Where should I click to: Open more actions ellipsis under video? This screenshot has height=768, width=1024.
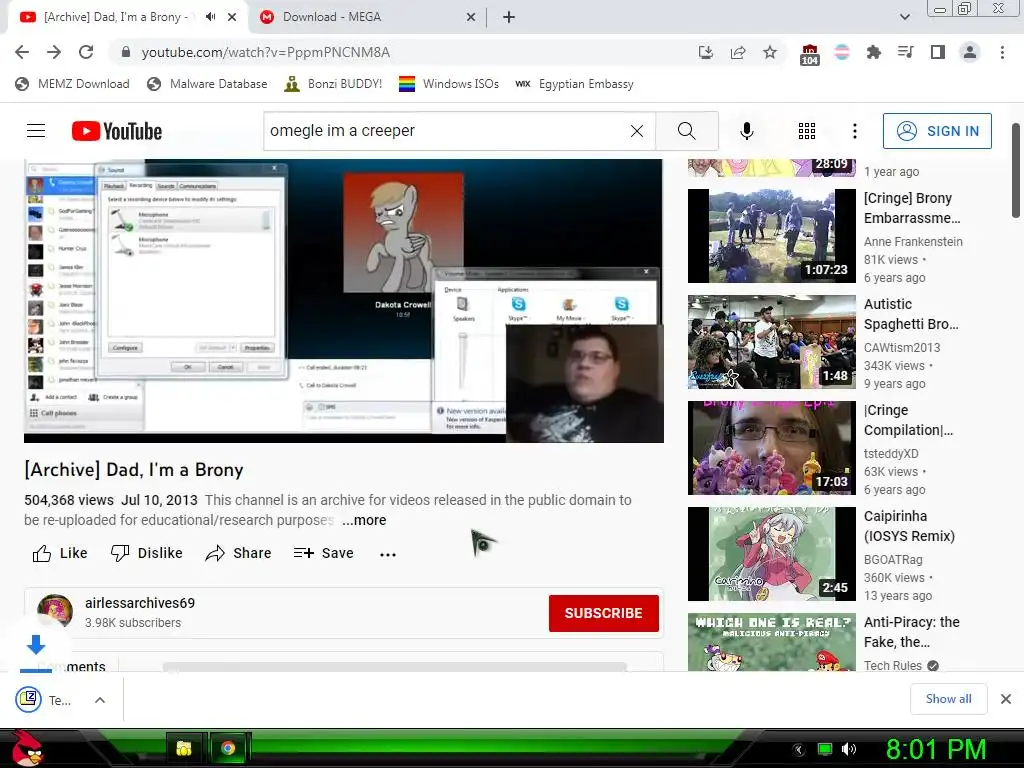click(388, 554)
